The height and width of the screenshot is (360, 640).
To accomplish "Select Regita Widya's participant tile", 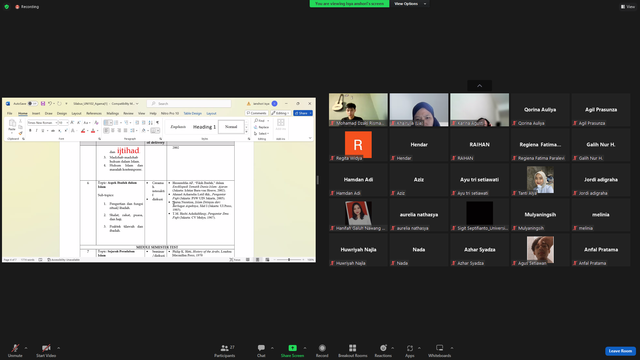I will [x=358, y=144].
